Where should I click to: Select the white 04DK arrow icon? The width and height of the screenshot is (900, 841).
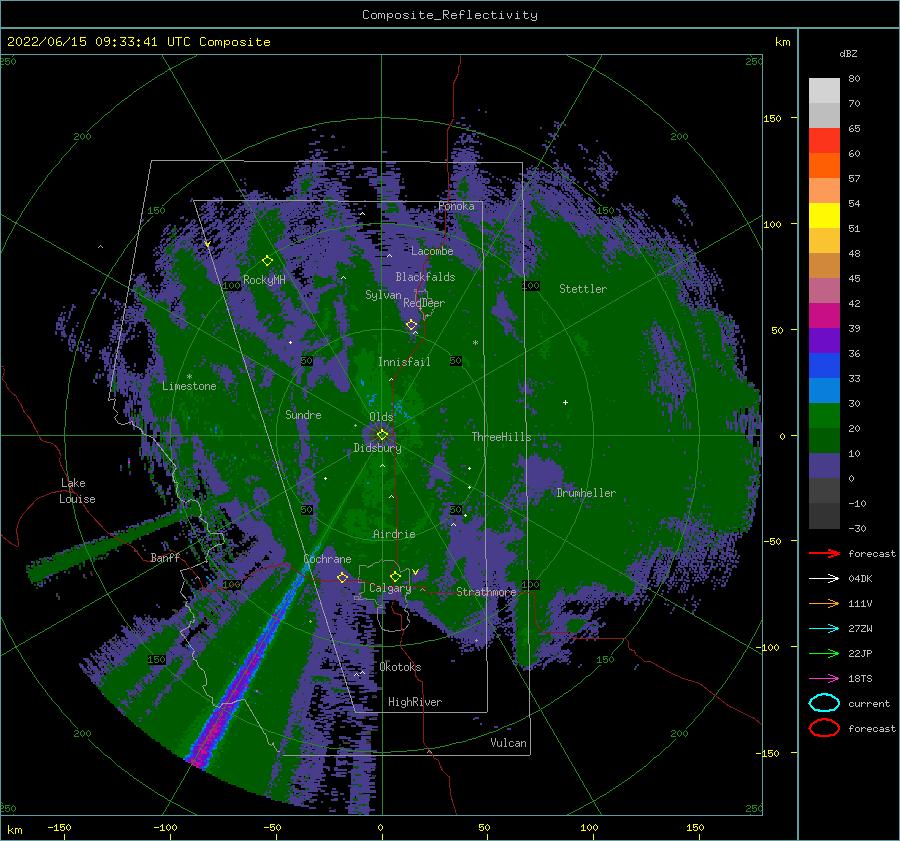point(824,578)
